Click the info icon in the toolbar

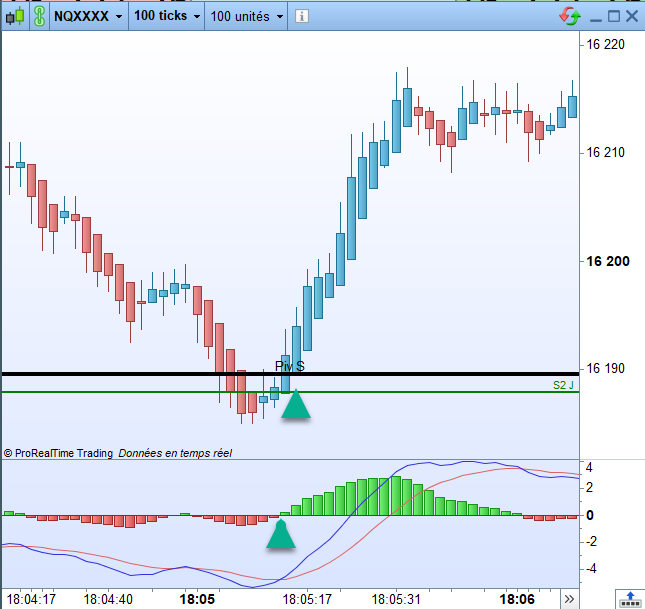pyautogui.click(x=302, y=16)
